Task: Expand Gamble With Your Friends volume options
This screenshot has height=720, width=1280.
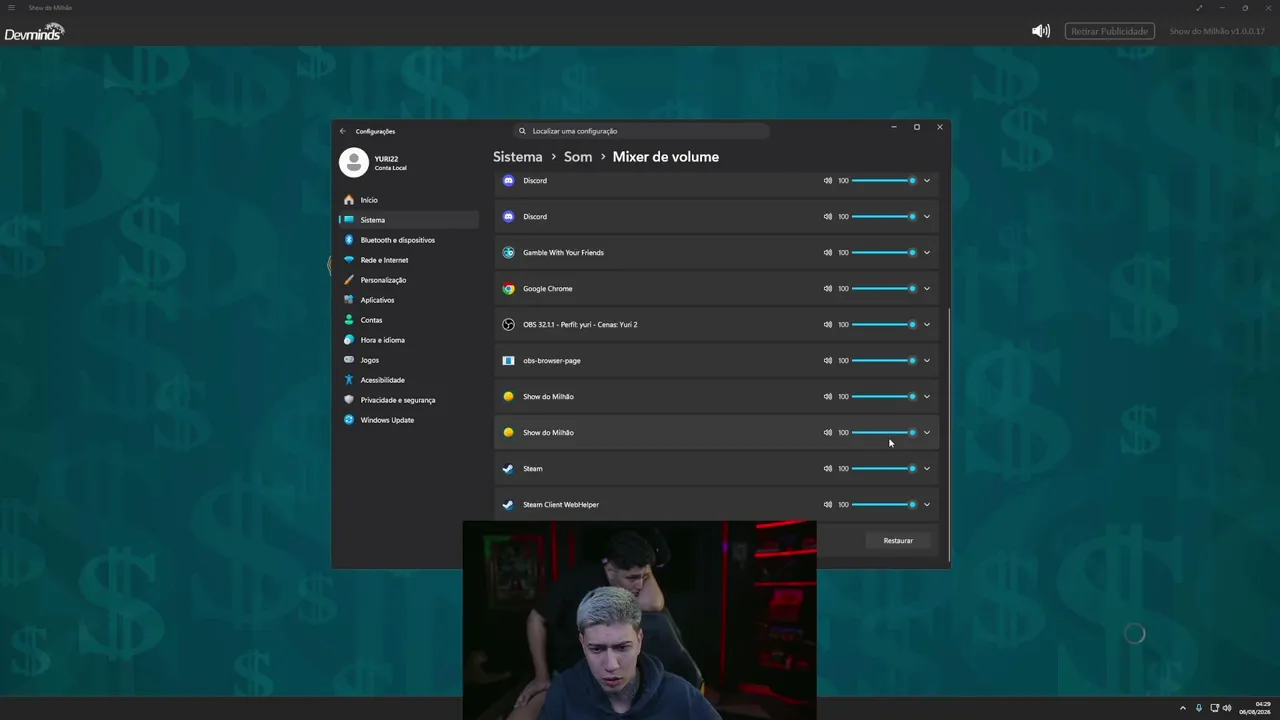Action: (x=927, y=253)
